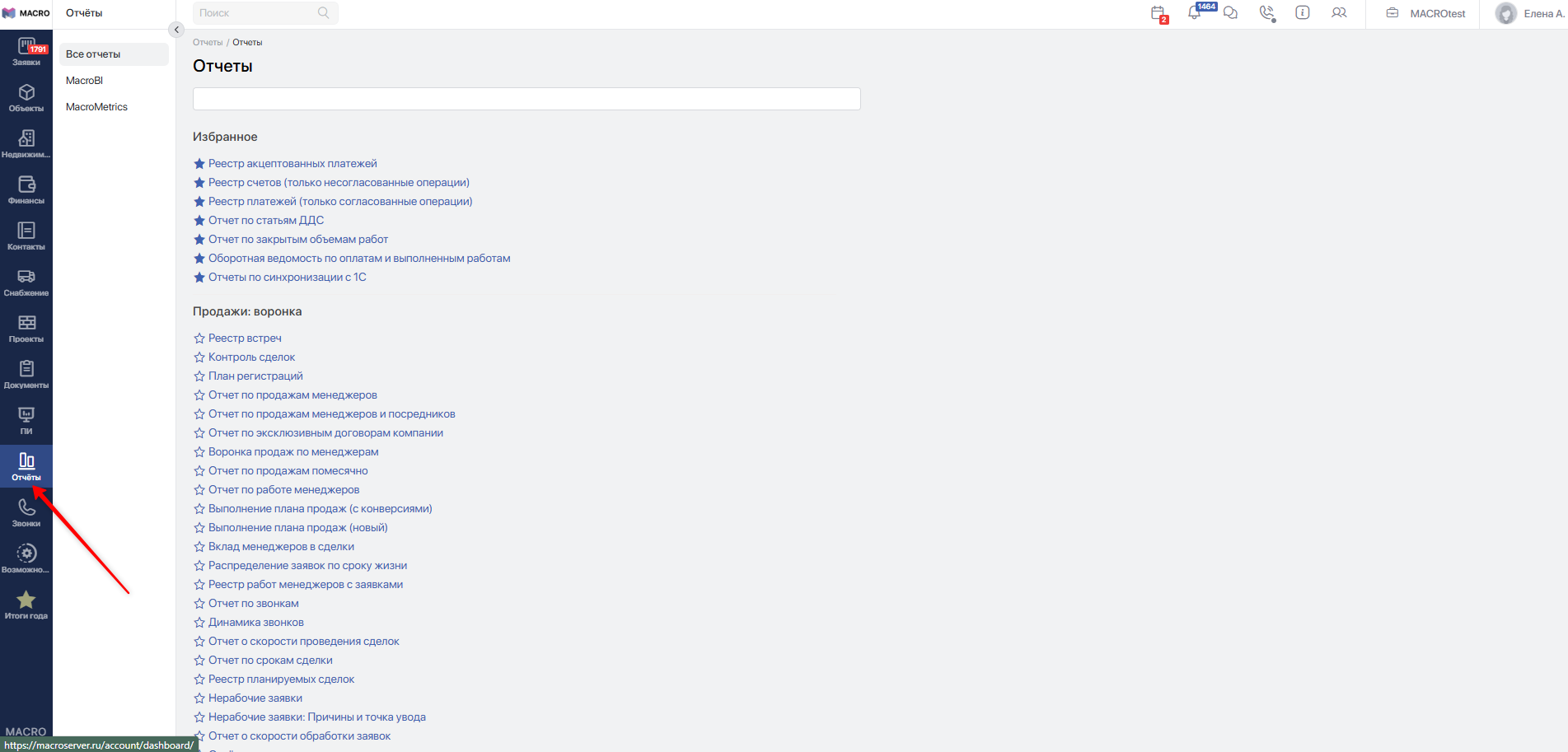Image resolution: width=1568 pixels, height=752 pixels.
Task: Open Воронка продаж по менеджерам report
Action: 293,452
